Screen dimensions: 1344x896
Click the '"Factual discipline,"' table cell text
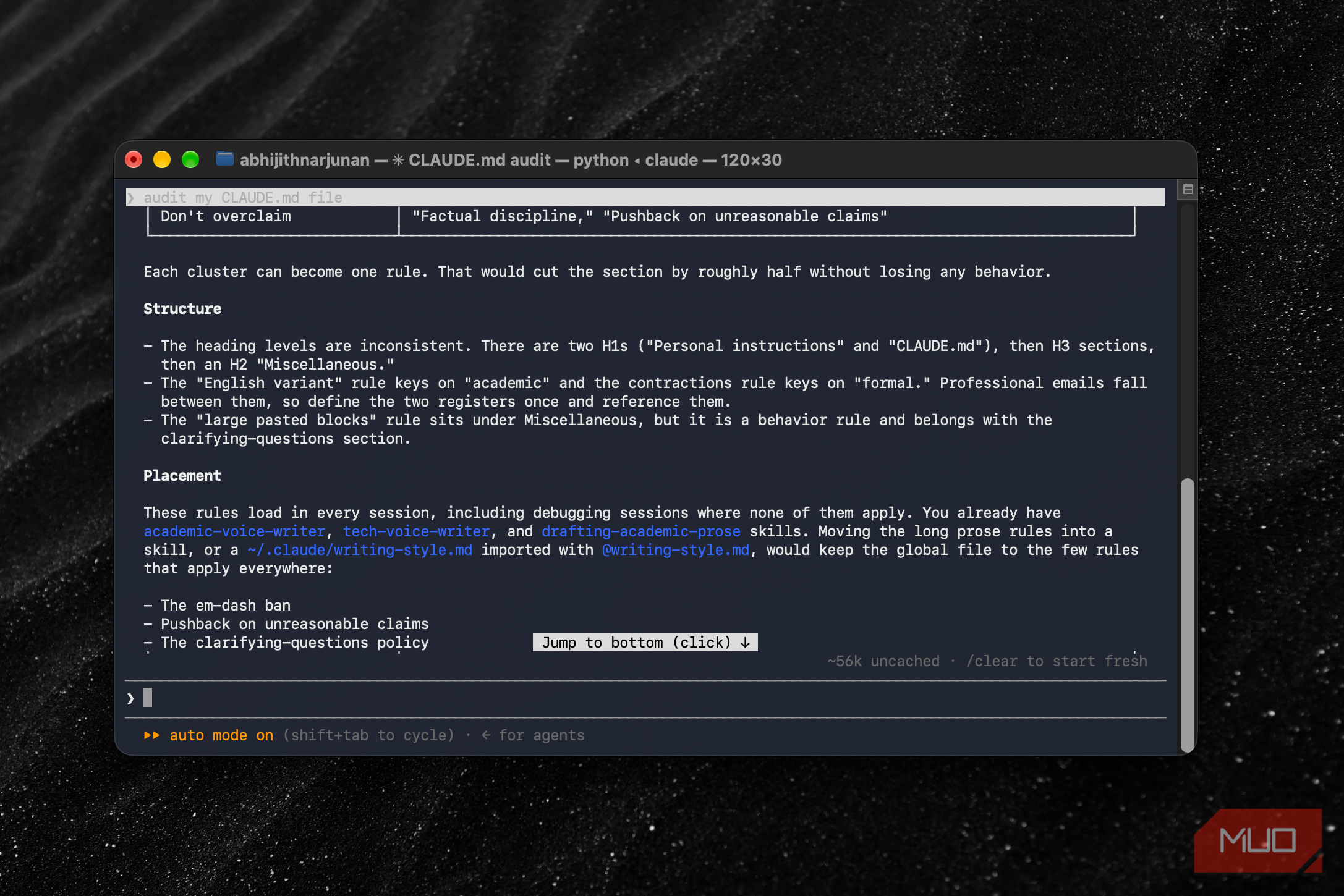click(x=503, y=216)
